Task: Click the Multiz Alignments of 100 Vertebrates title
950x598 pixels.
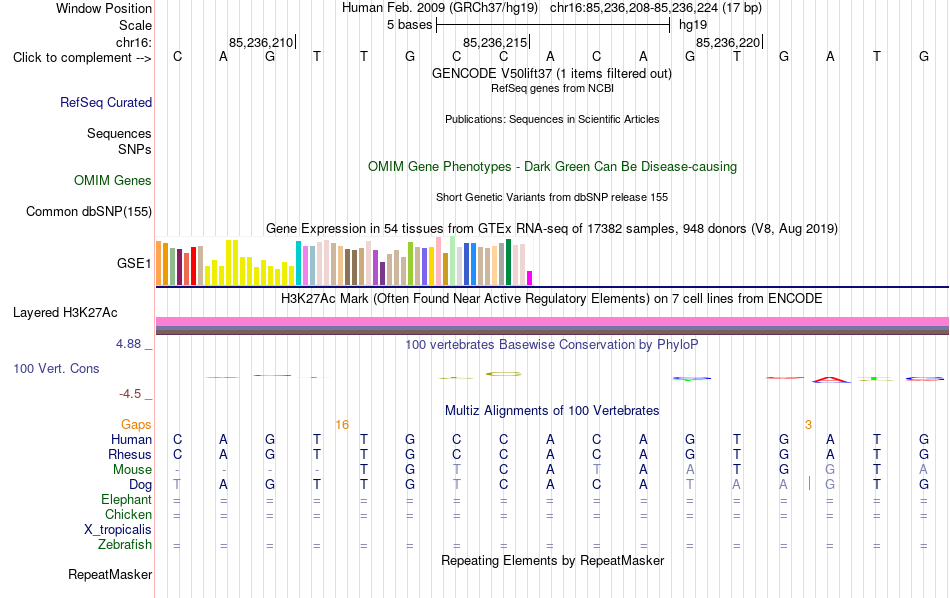Action: coord(552,411)
